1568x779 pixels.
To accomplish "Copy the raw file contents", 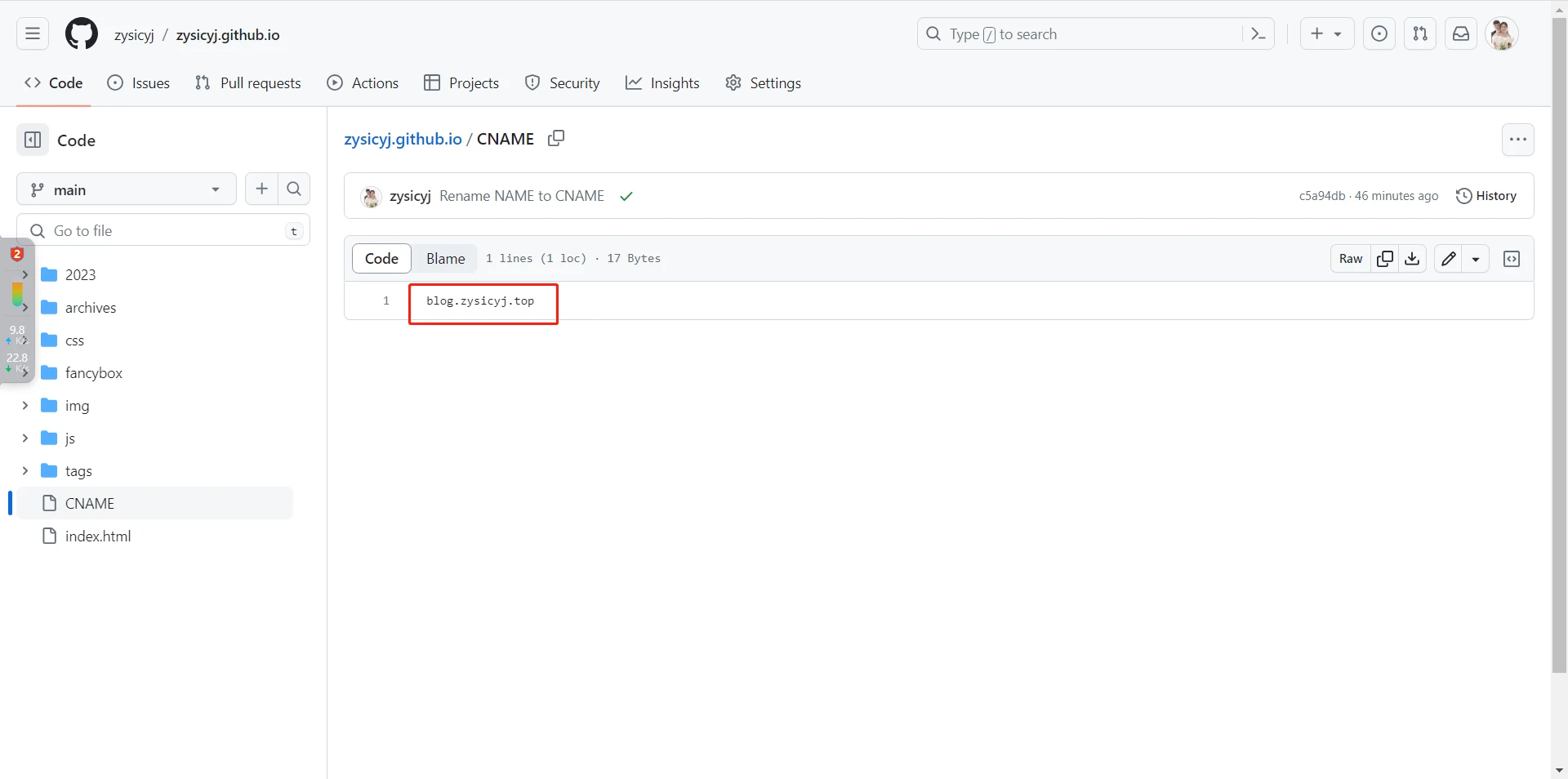I will [x=1385, y=259].
